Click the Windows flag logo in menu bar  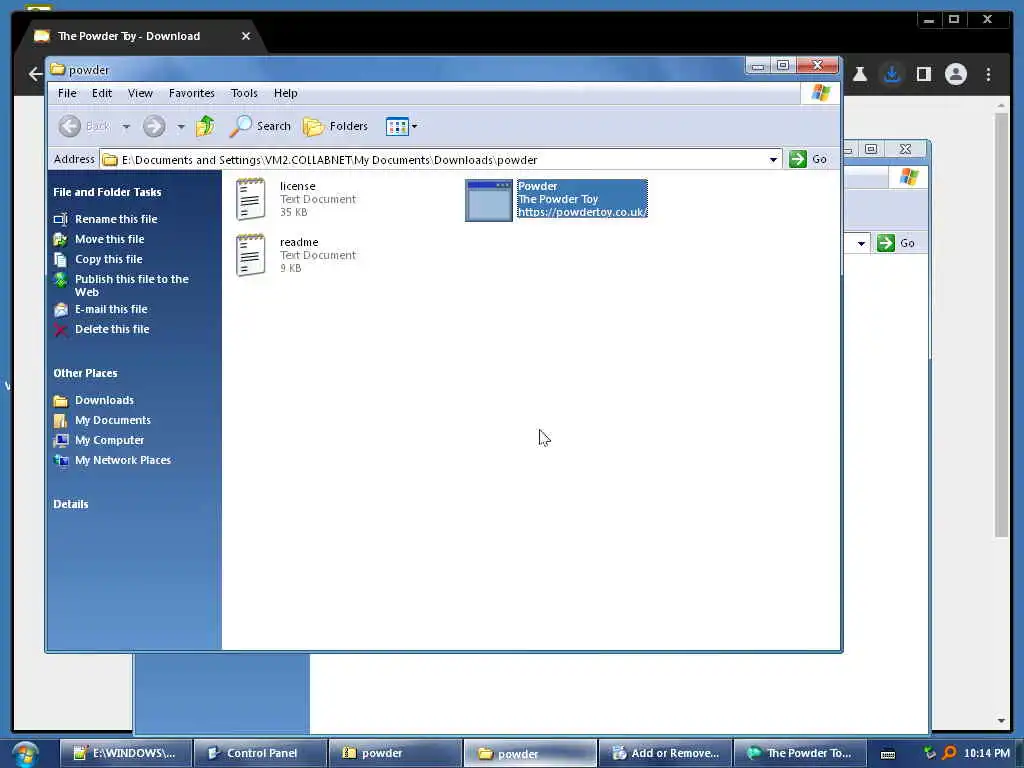click(x=820, y=93)
